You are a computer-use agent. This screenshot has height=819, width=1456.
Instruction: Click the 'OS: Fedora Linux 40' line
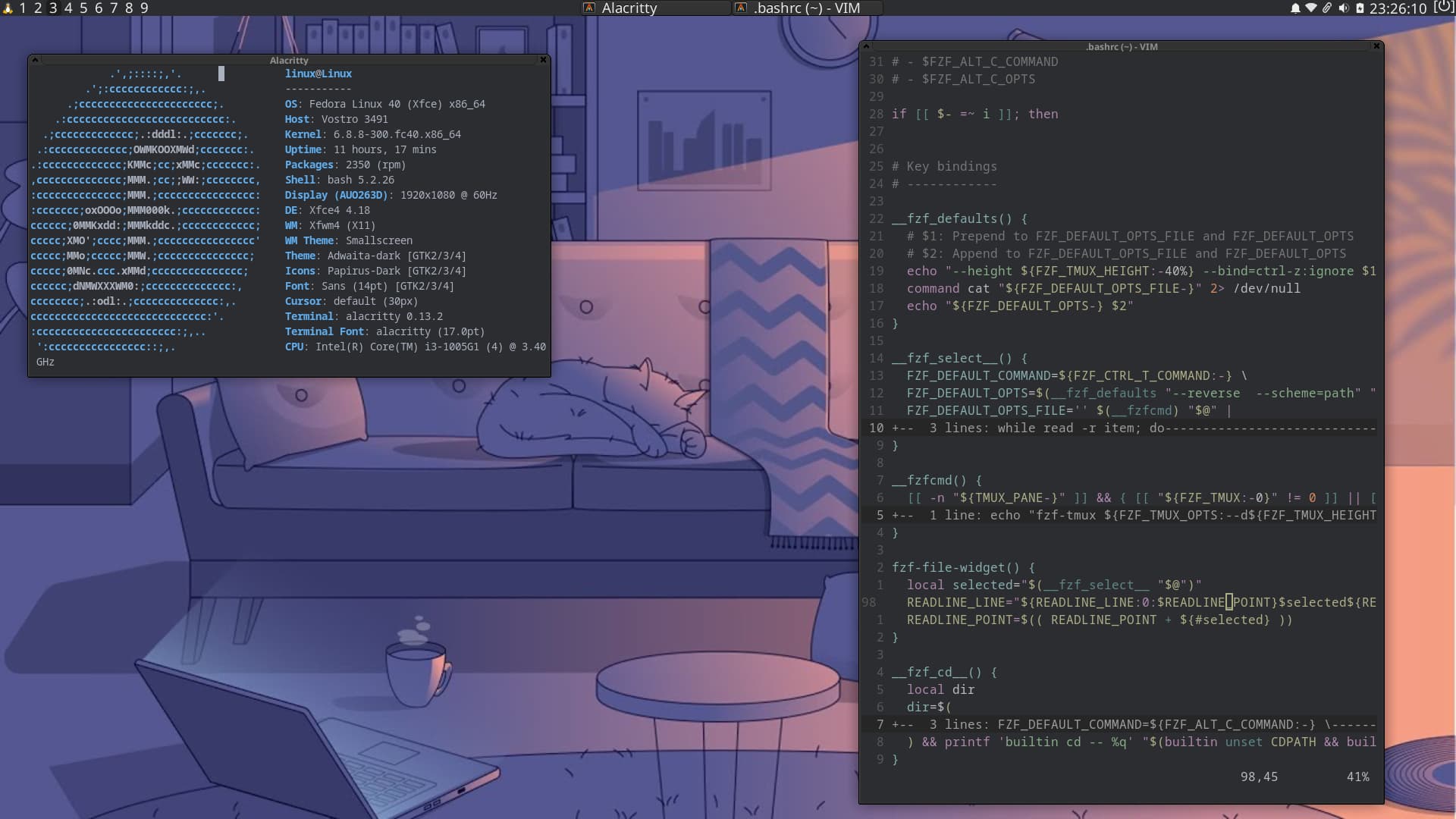[x=385, y=104]
